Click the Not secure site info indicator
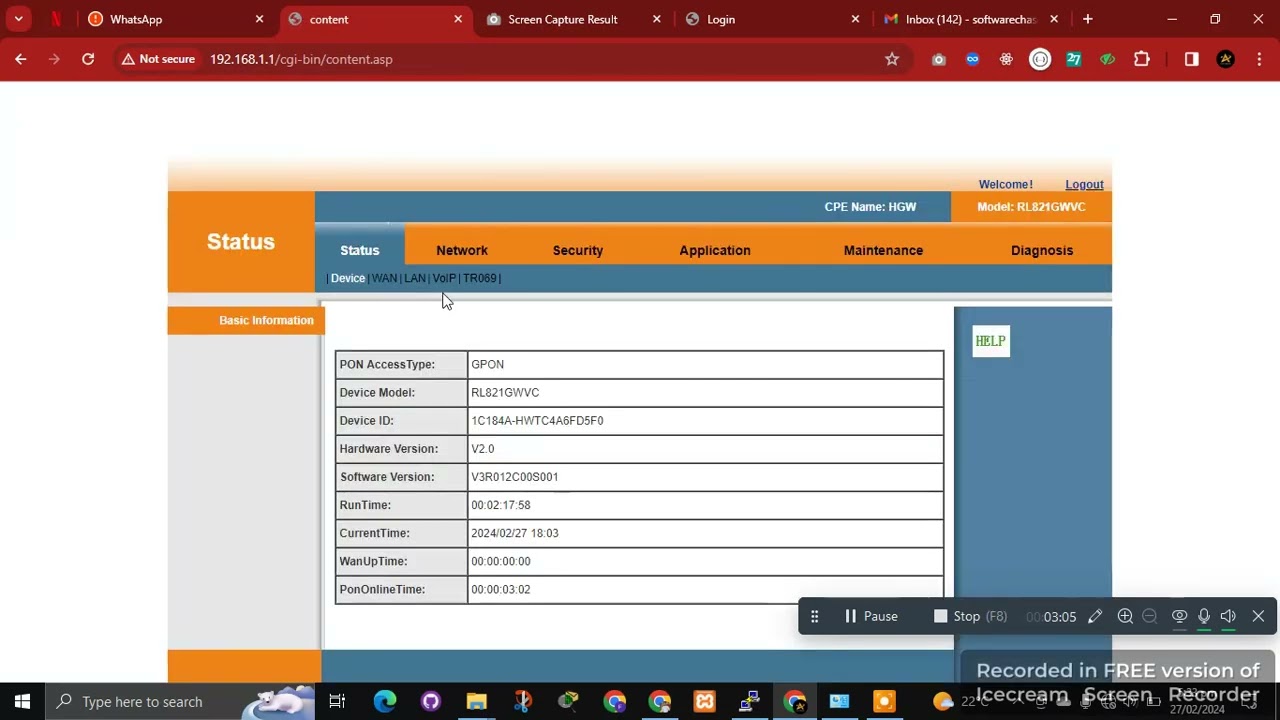1280x720 pixels. tap(158, 59)
